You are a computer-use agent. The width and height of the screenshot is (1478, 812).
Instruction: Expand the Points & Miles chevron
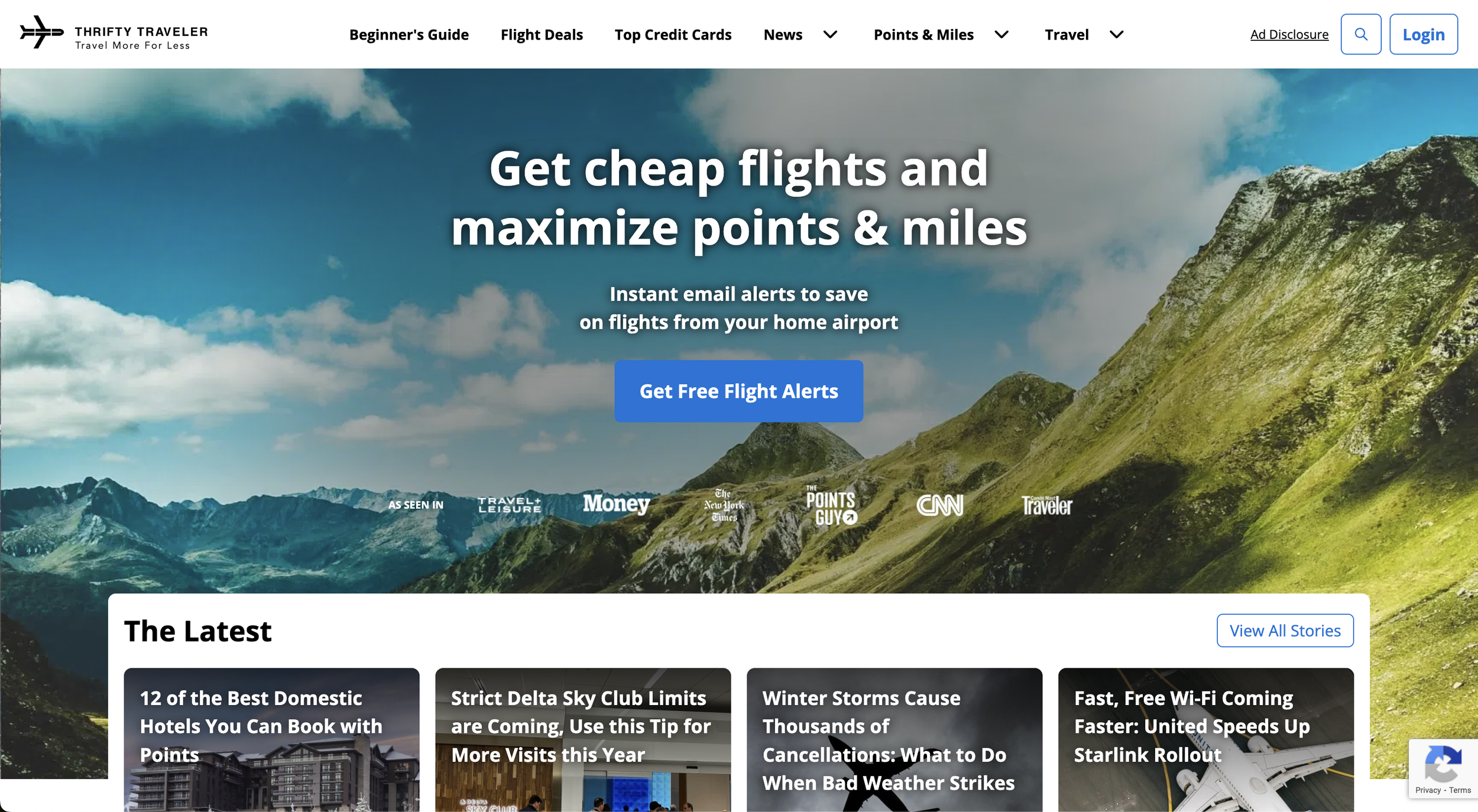(1001, 35)
